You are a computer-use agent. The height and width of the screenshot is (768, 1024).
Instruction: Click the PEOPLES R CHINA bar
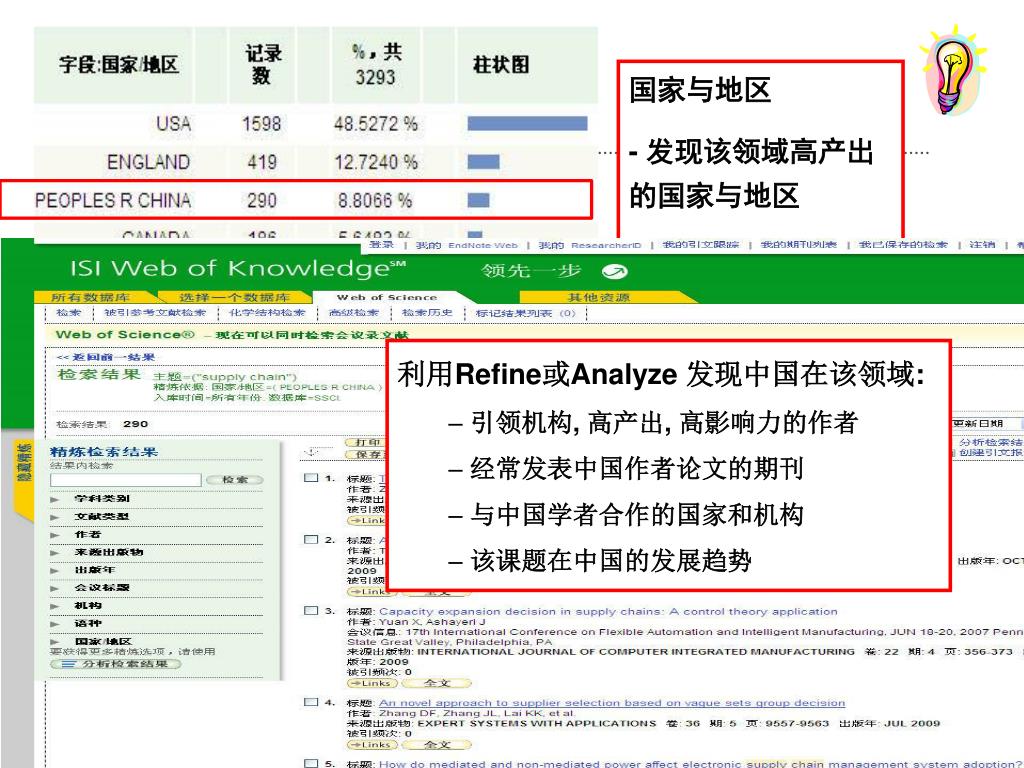click(x=478, y=200)
